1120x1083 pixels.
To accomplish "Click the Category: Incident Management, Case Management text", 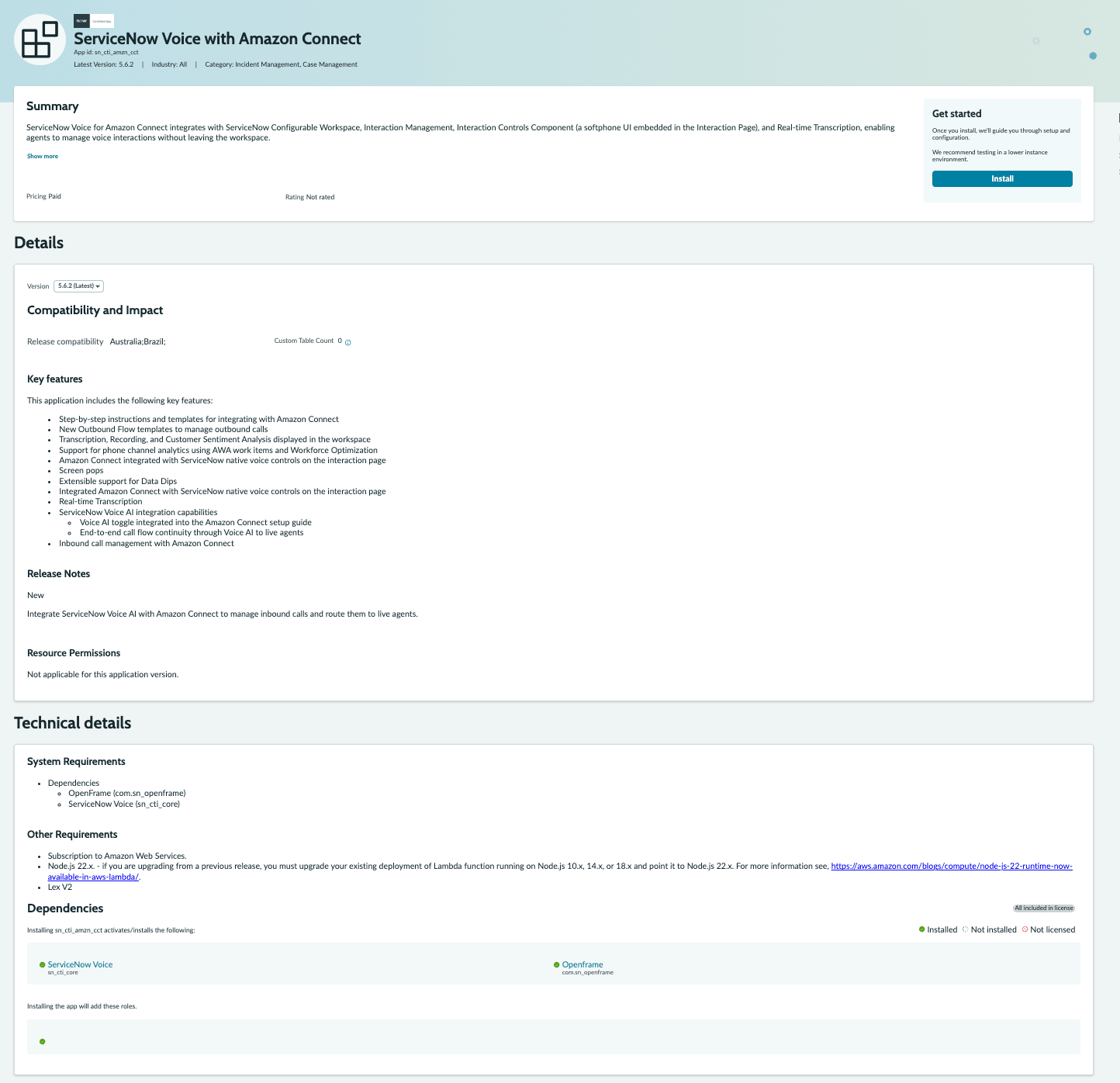I will click(281, 65).
